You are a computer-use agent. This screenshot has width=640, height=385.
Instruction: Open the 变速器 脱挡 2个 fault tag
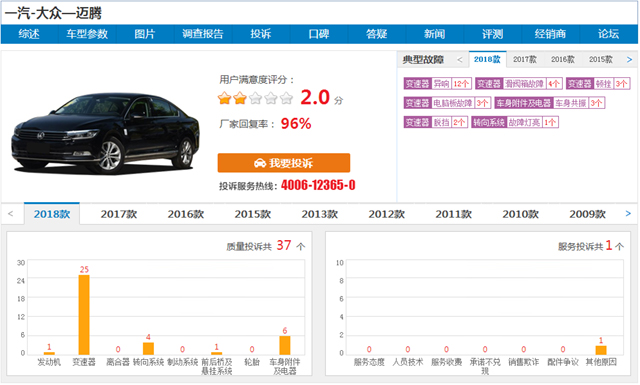coord(436,122)
